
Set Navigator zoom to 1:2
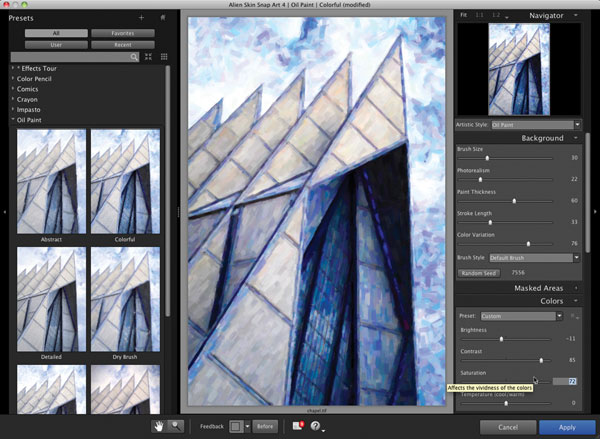pyautogui.click(x=496, y=15)
